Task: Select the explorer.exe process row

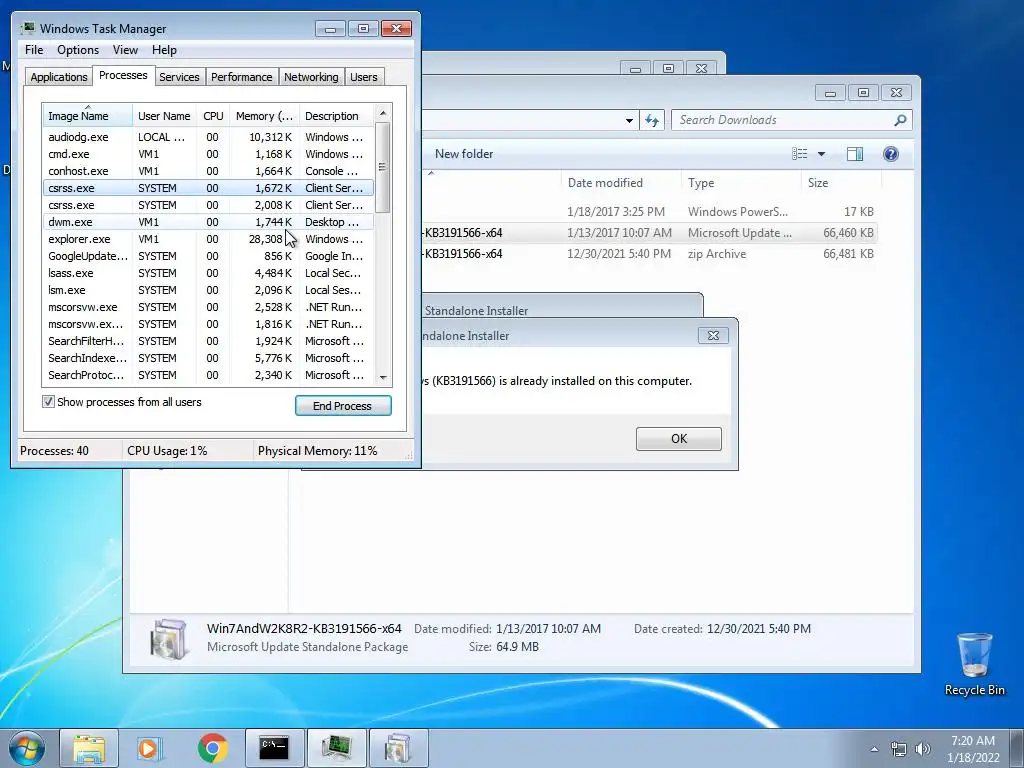Action: pyautogui.click(x=208, y=239)
